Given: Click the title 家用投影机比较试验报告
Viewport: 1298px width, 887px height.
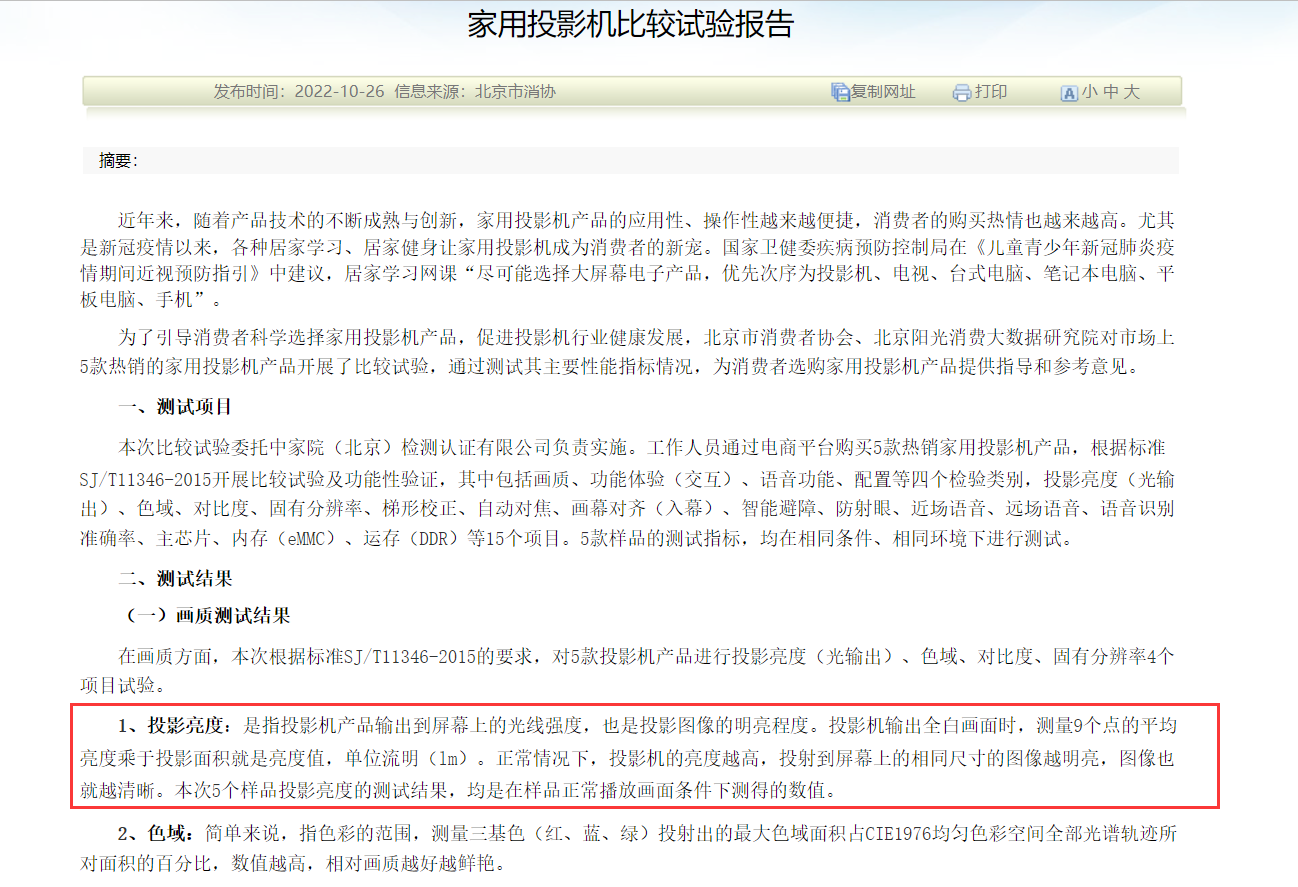Looking at the screenshot, I should tap(631, 24).
